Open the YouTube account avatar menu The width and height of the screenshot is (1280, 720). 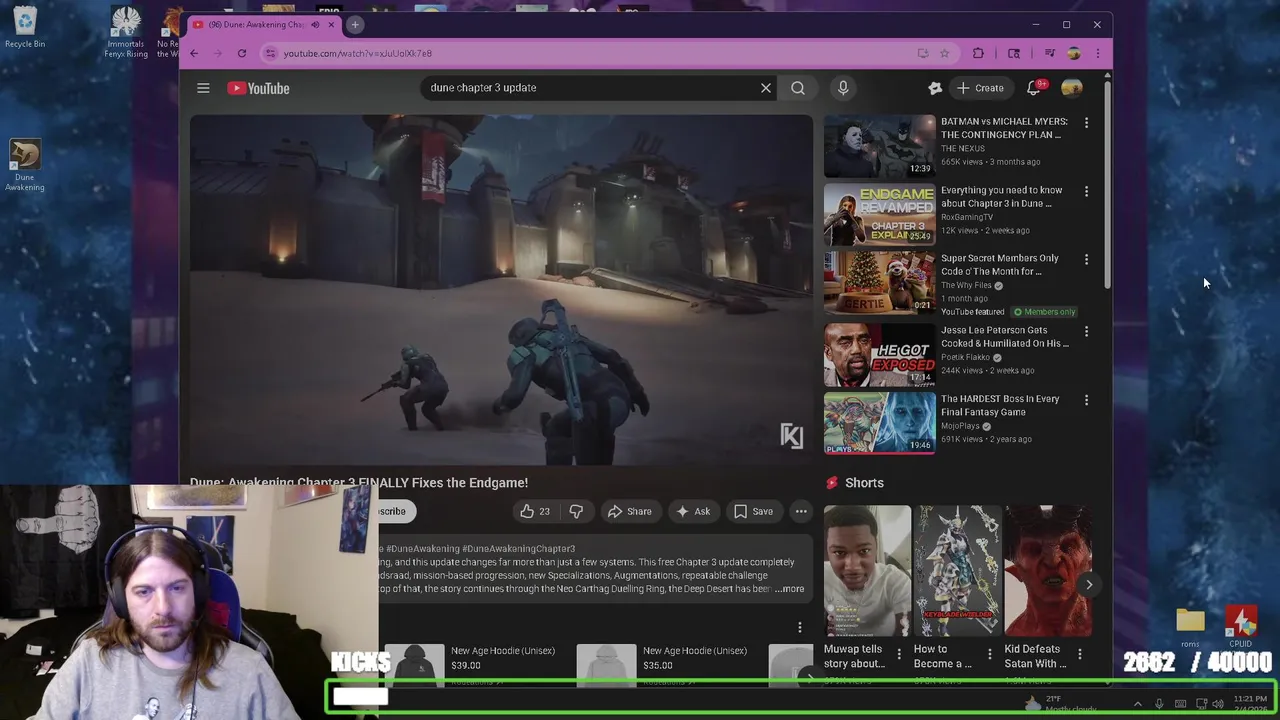point(1072,88)
